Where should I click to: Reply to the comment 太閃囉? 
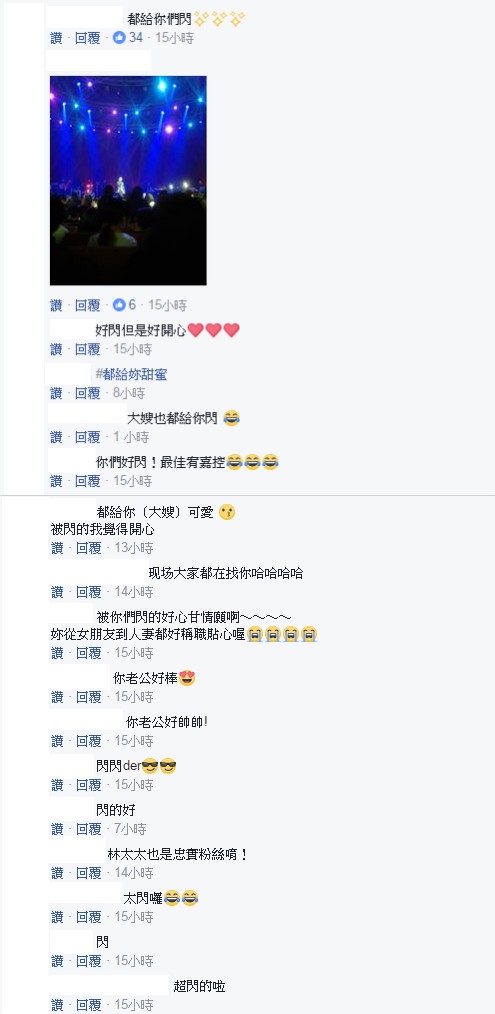tap(88, 917)
